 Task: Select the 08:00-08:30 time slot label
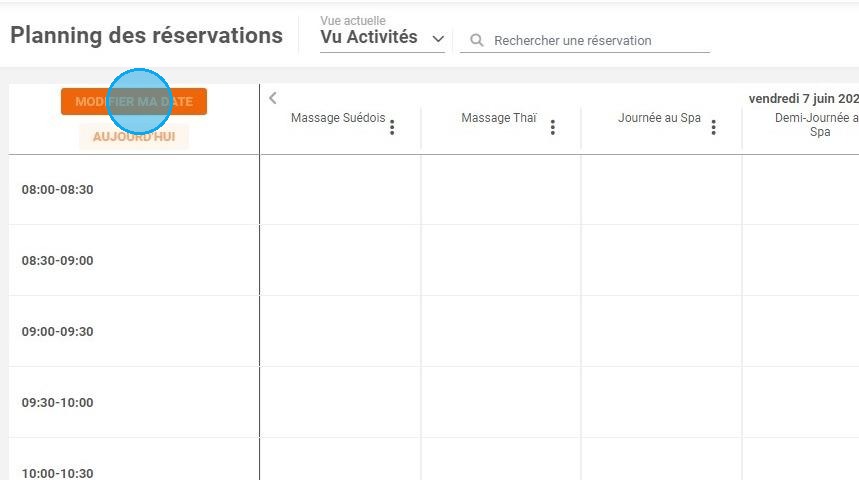click(58, 190)
